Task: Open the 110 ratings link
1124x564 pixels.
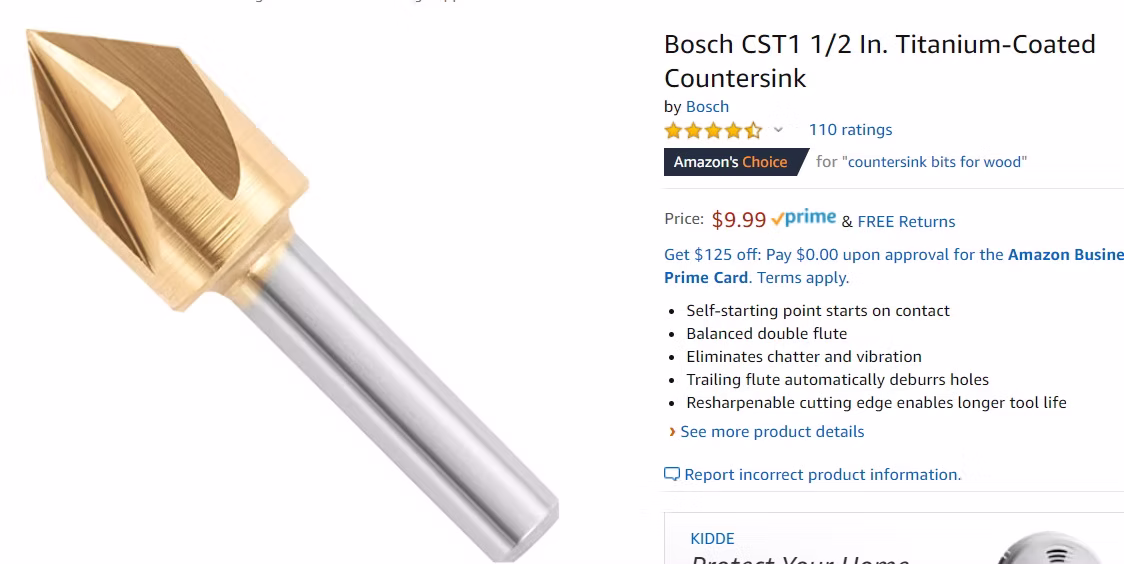Action: tap(850, 130)
